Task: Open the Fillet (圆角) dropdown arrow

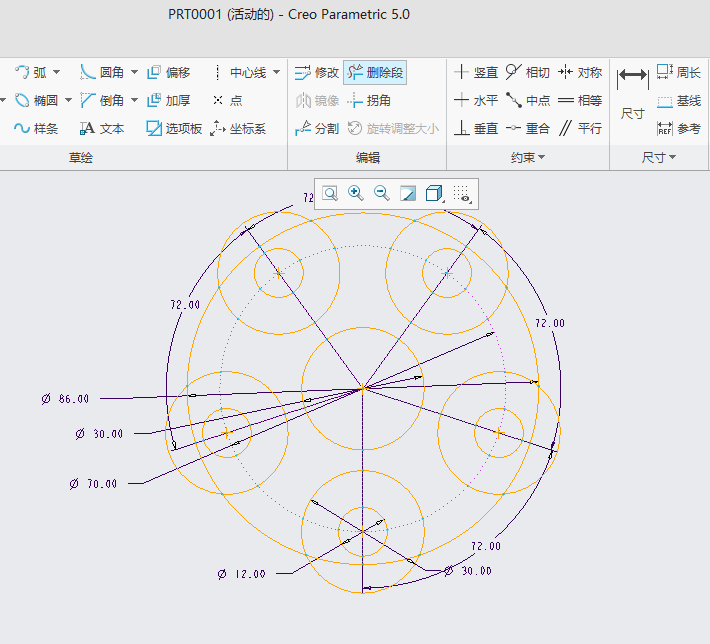Action: (134, 72)
